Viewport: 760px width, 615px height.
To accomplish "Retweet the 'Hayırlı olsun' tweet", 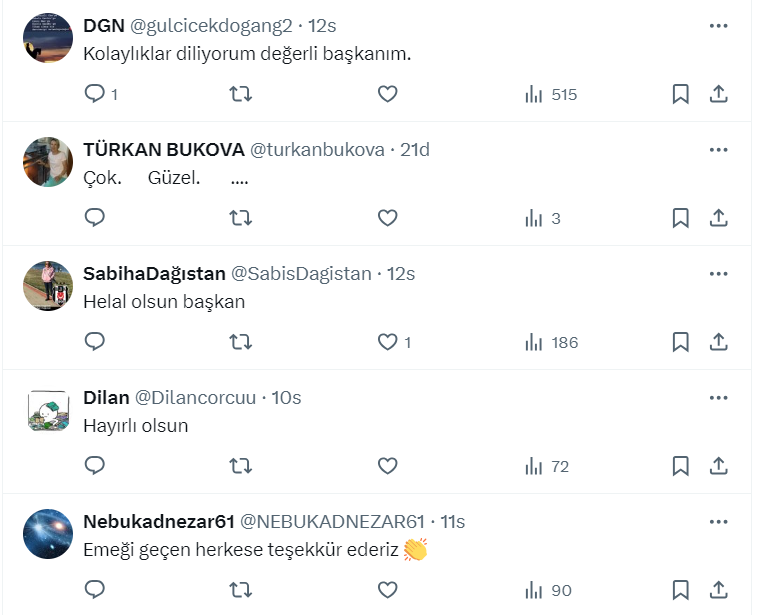I will pos(241,466).
